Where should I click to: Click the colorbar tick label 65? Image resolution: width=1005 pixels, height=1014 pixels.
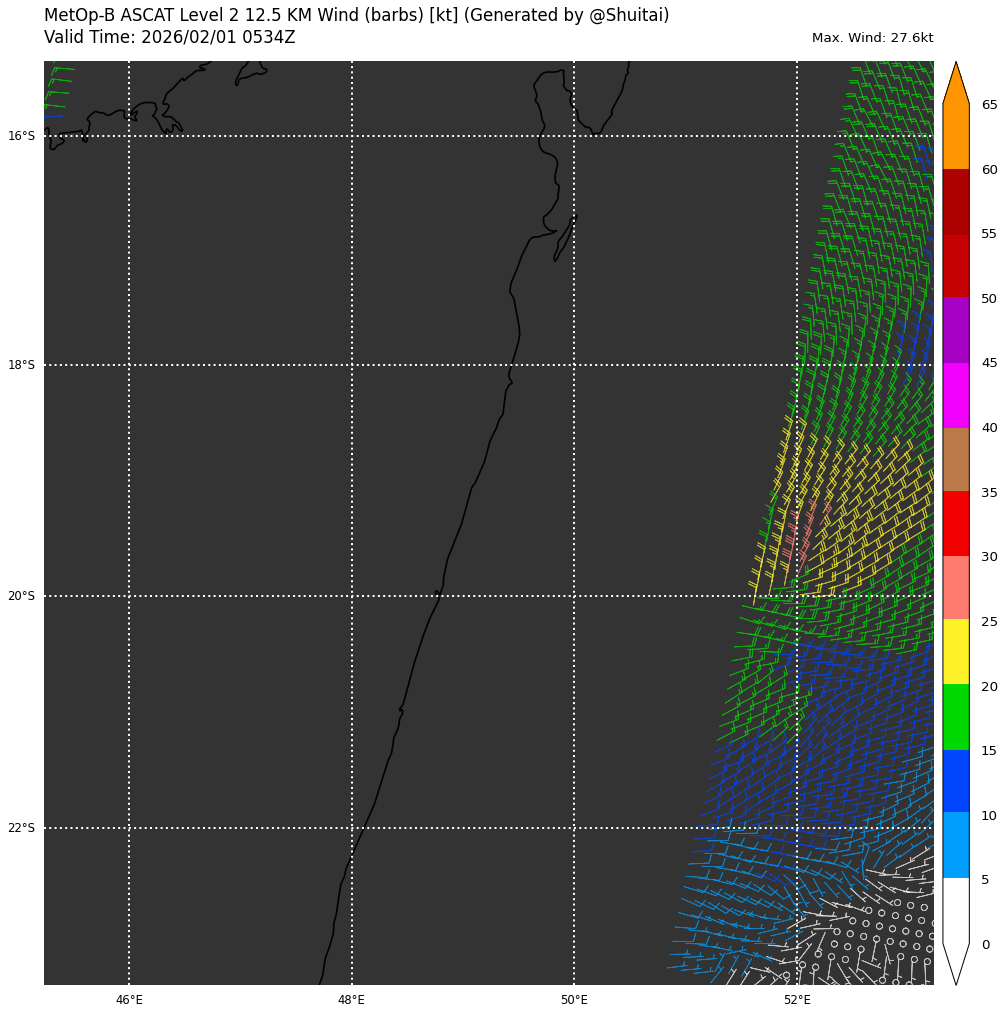[x=989, y=105]
